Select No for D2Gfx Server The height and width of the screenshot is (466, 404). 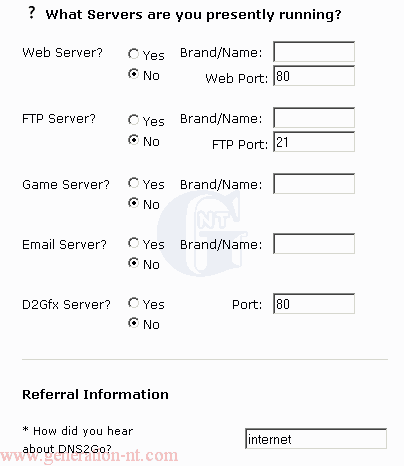pyautogui.click(x=133, y=323)
